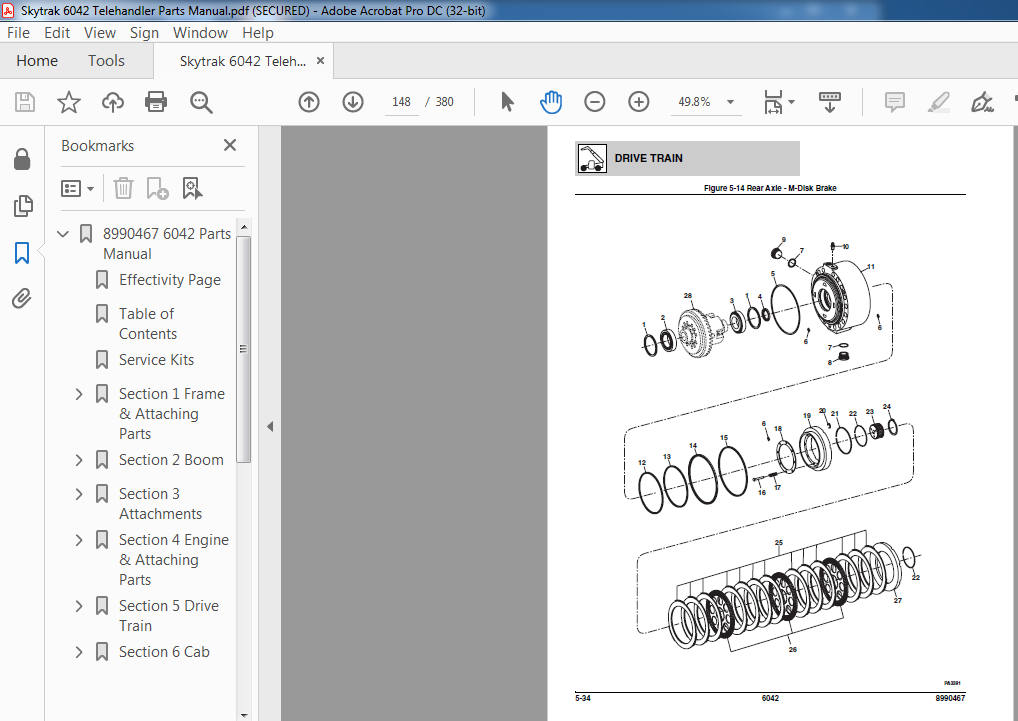Switch to the Home tab

click(x=37, y=61)
